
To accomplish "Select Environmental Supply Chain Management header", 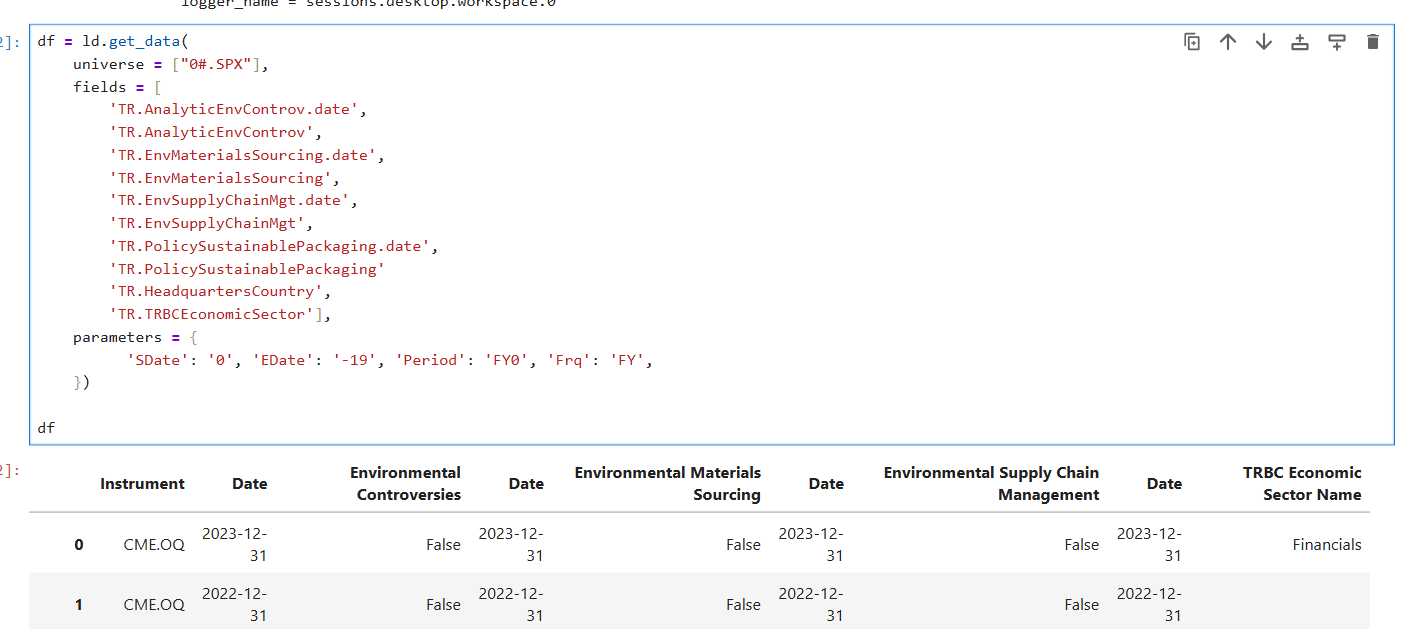I will coord(991,483).
